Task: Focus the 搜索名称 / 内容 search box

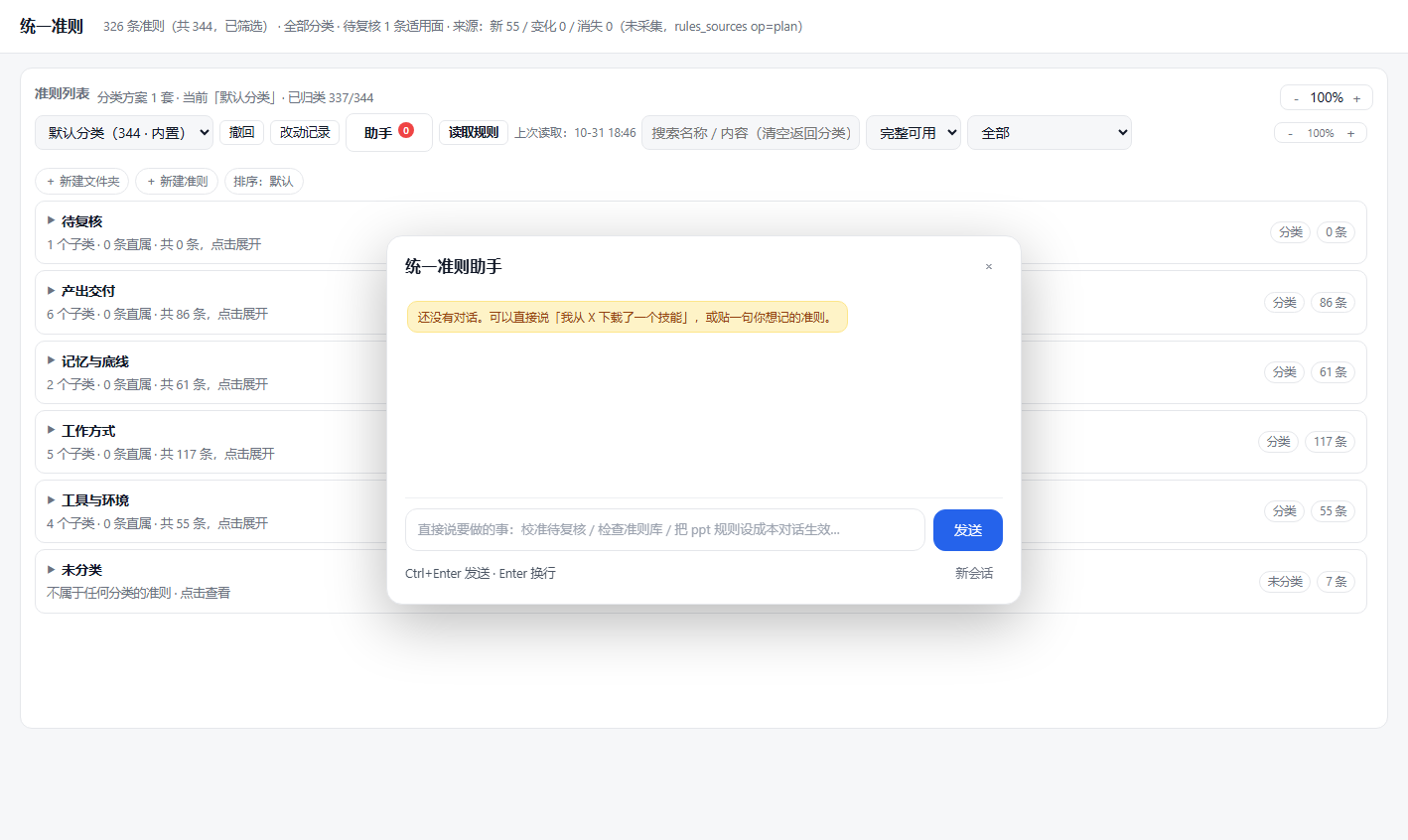Action: click(751, 133)
